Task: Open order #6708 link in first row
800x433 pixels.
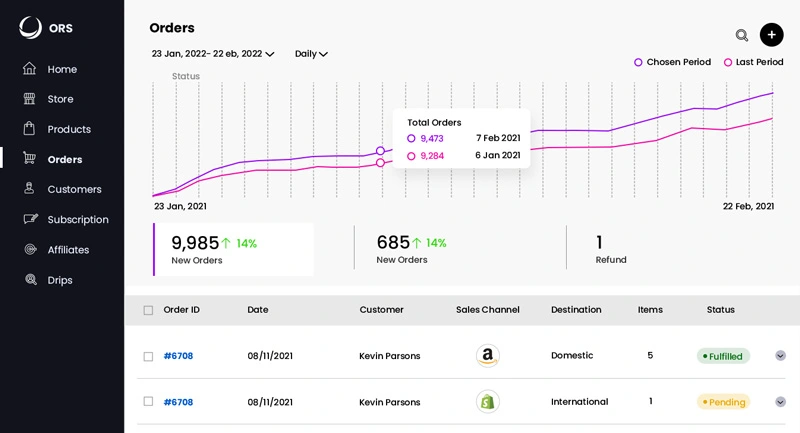Action: click(178, 356)
